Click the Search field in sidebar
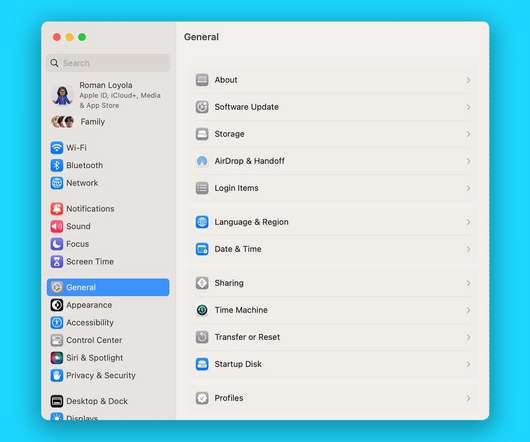The width and height of the screenshot is (530, 442). point(108,63)
